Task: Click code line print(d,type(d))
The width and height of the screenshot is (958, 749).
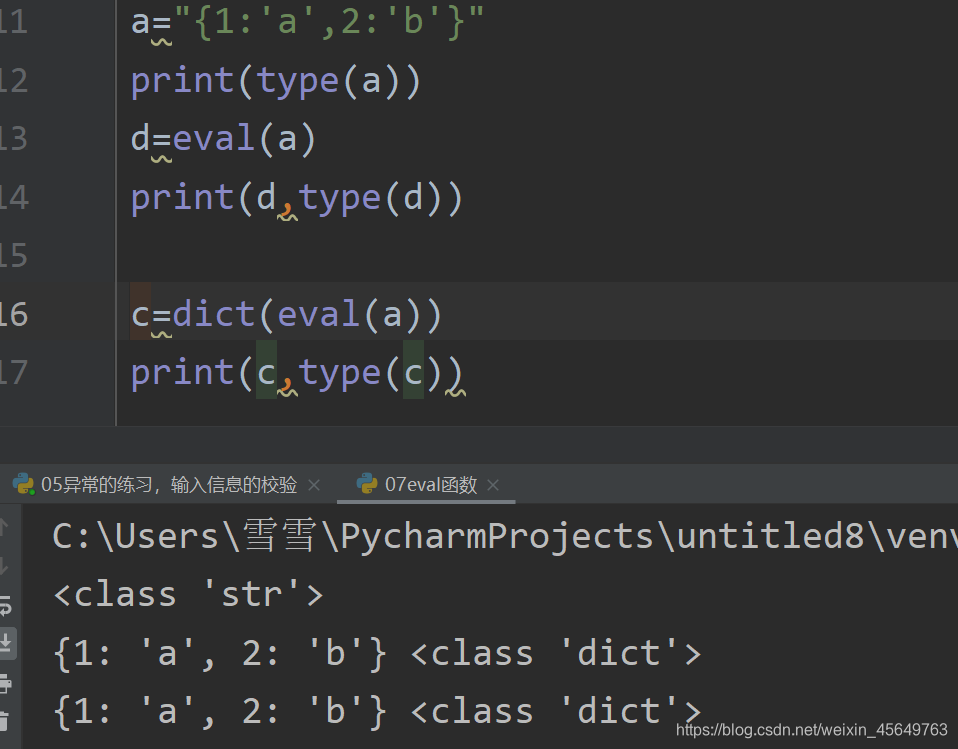Action: 297,199
